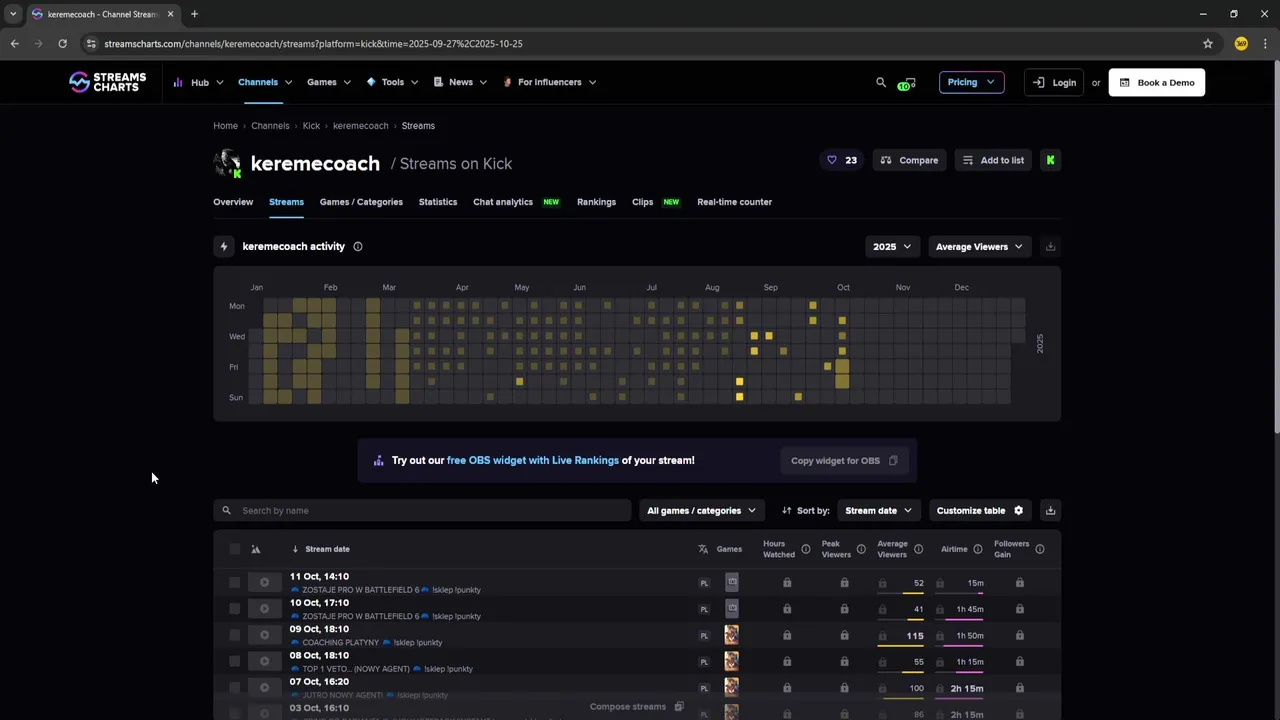Click the Compare button
1280x720 pixels.
[909, 160]
